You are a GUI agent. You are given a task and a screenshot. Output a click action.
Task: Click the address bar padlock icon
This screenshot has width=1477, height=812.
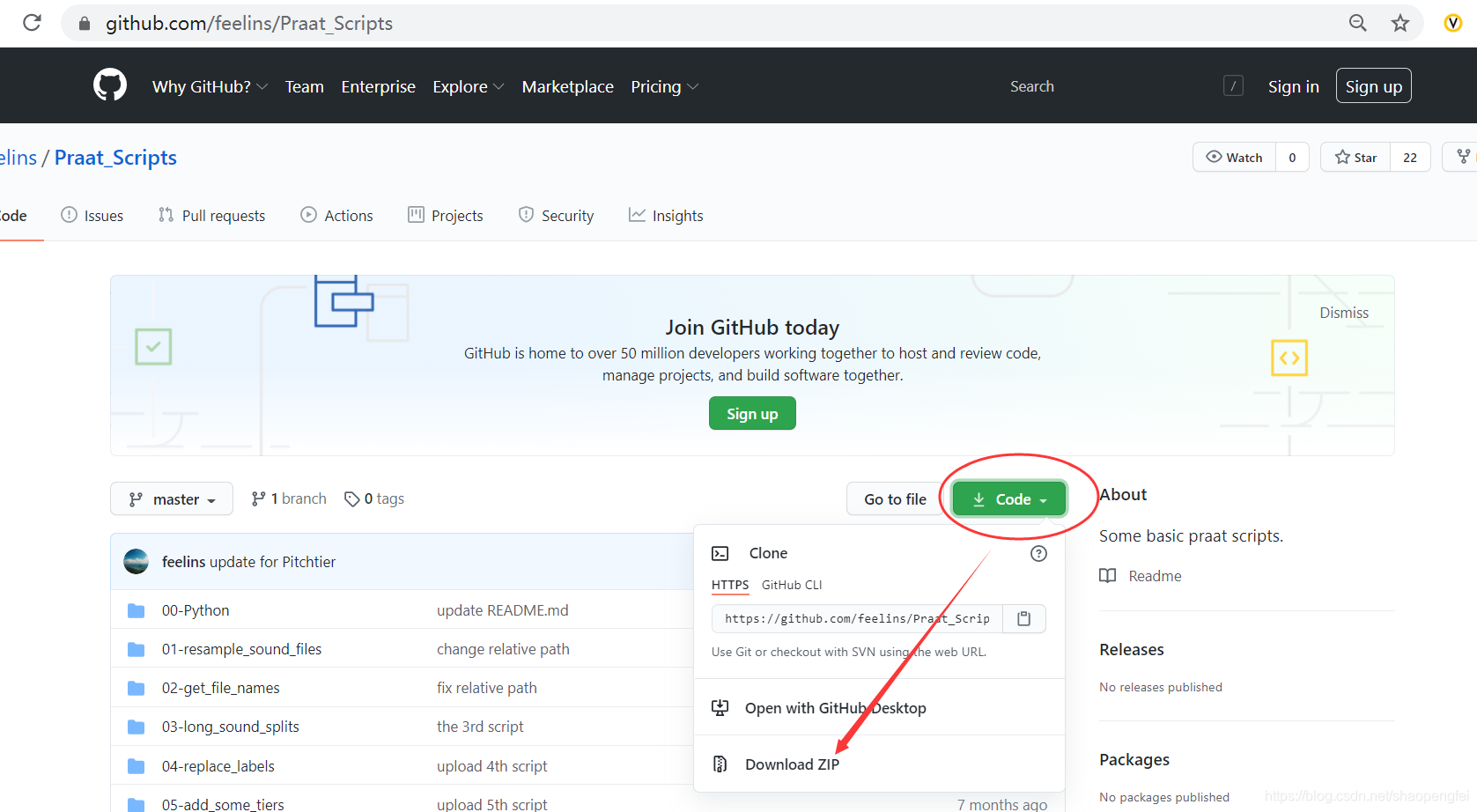coord(85,24)
